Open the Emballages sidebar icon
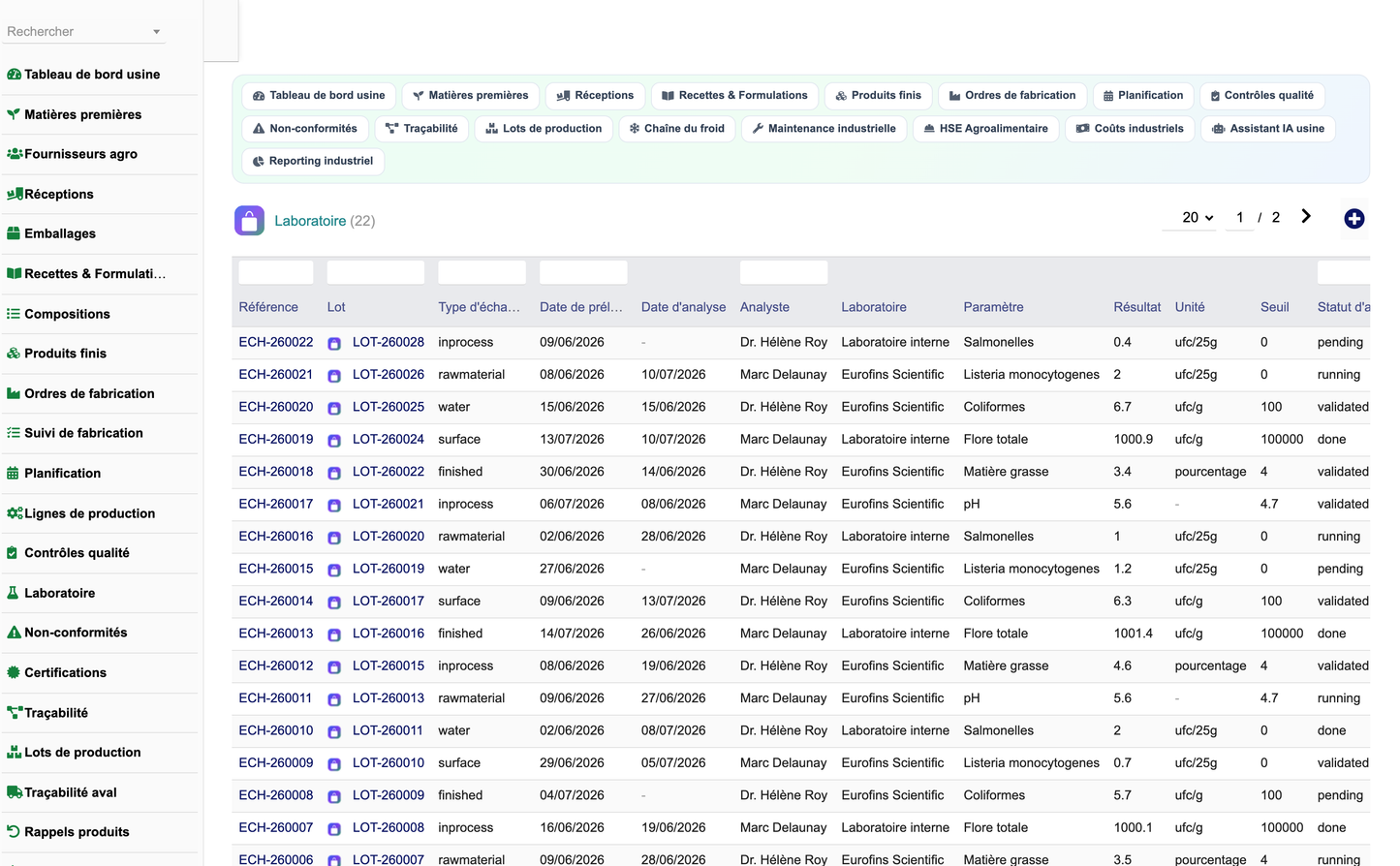 14,233
